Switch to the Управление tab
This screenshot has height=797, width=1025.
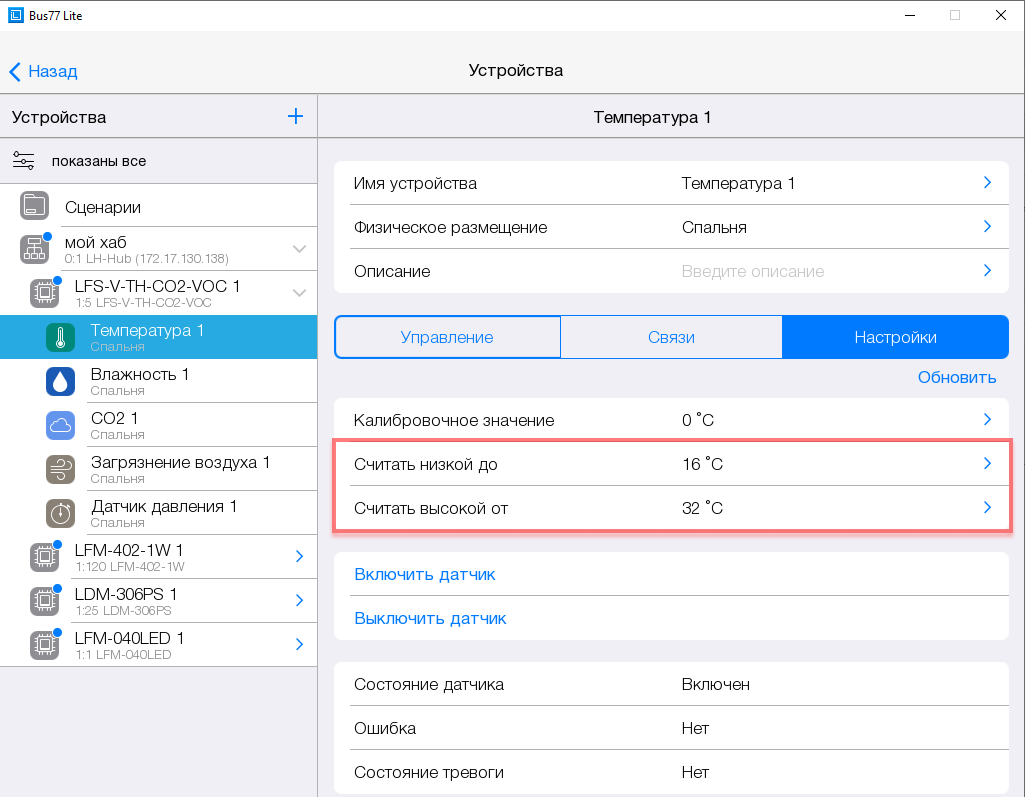[x=447, y=338]
